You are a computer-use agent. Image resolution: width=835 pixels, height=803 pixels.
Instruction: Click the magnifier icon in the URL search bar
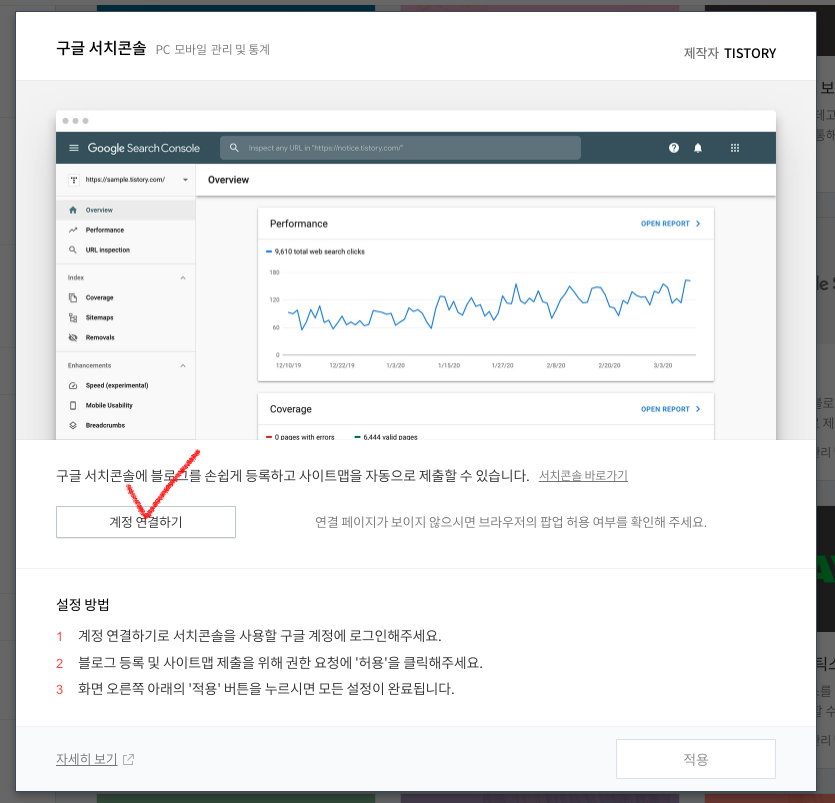(x=234, y=148)
